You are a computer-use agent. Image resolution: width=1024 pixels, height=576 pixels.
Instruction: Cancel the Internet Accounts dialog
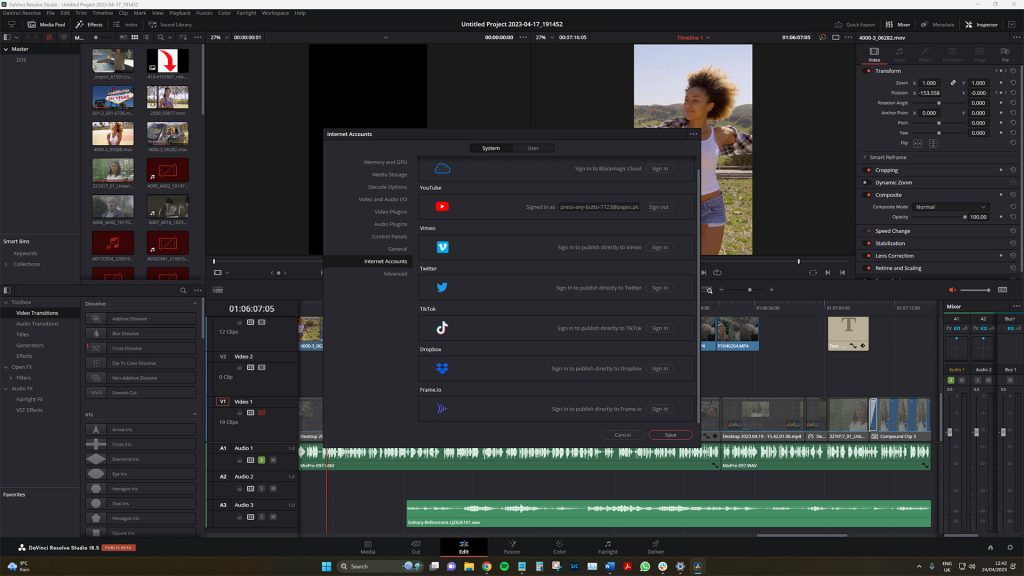(622, 435)
